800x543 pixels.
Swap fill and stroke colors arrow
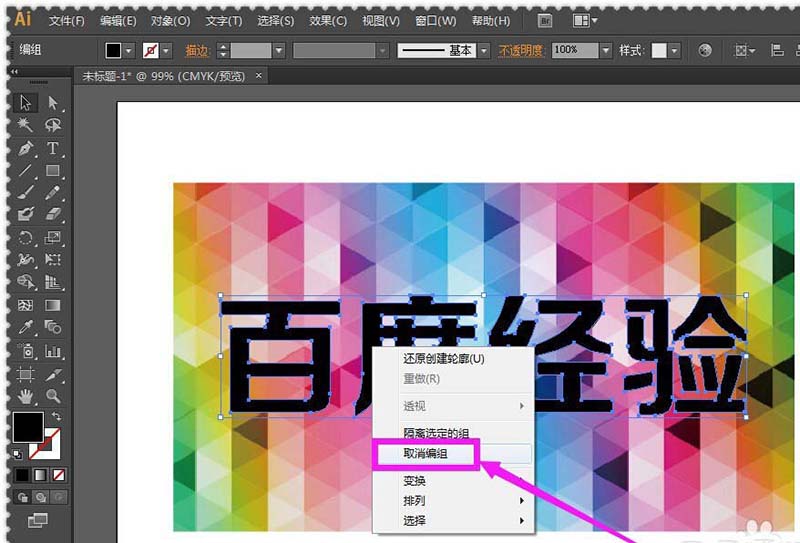coord(56,417)
